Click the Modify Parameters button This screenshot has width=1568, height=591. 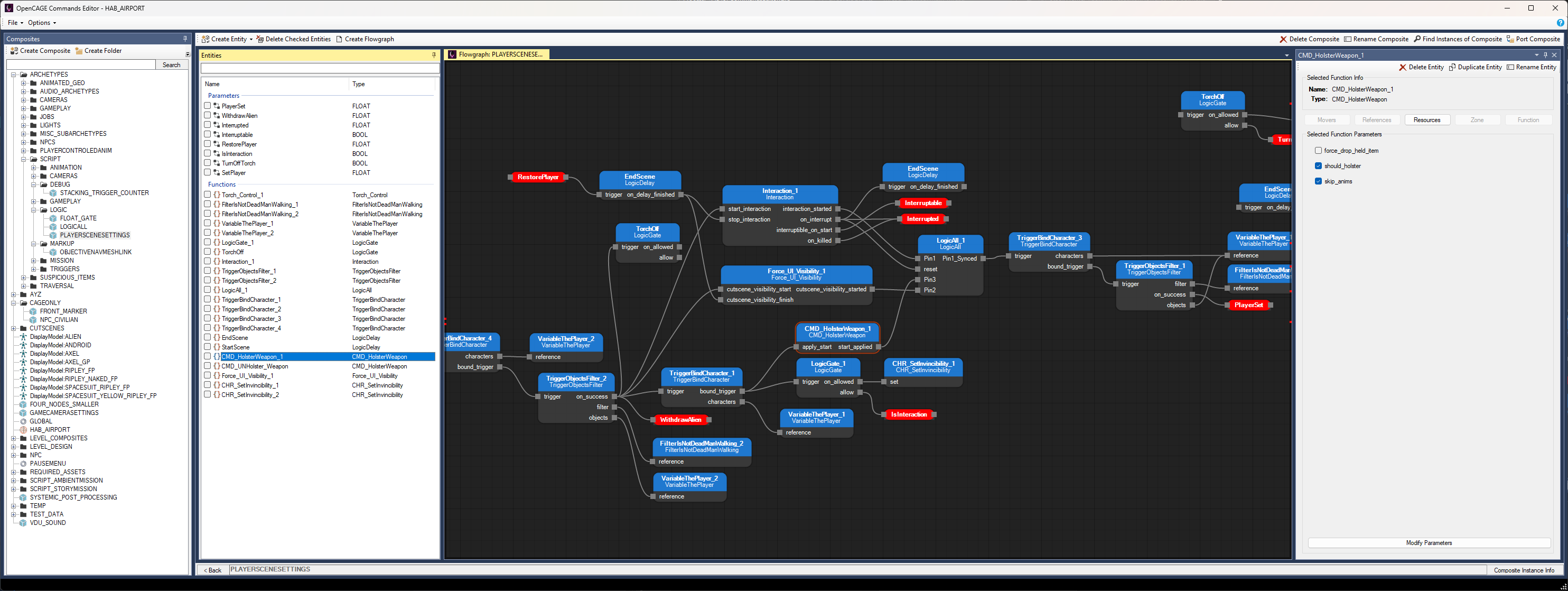[1428, 542]
